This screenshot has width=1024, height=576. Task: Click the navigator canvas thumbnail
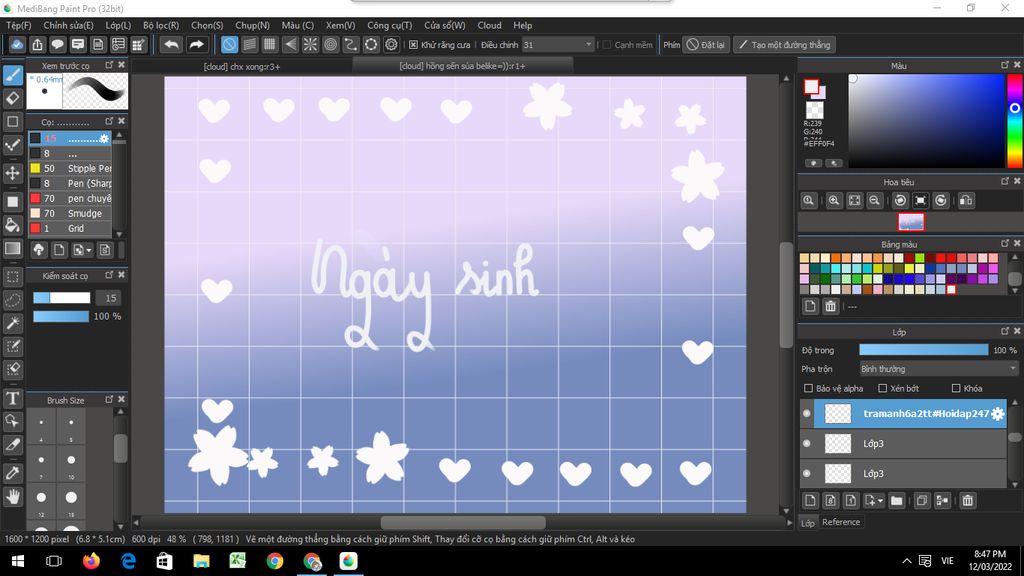911,222
